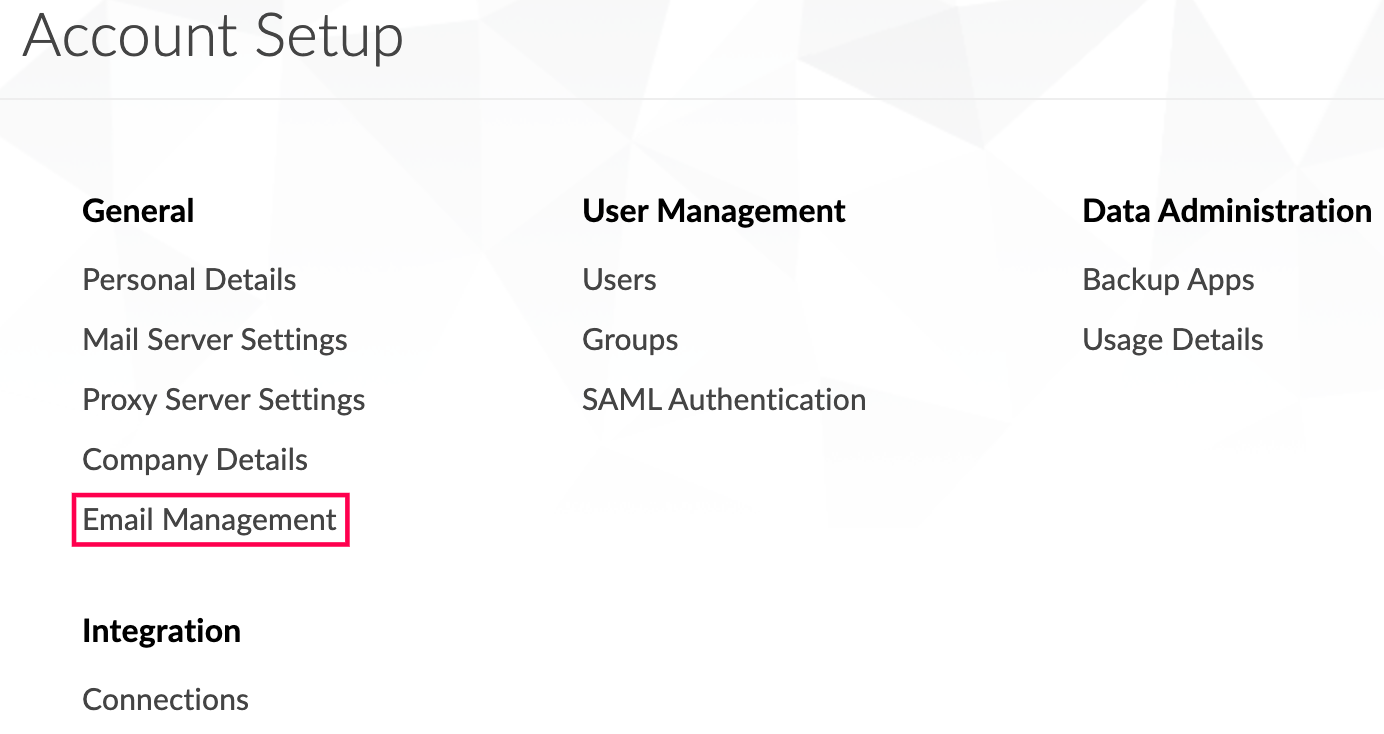Select Company Details option

[195, 460]
